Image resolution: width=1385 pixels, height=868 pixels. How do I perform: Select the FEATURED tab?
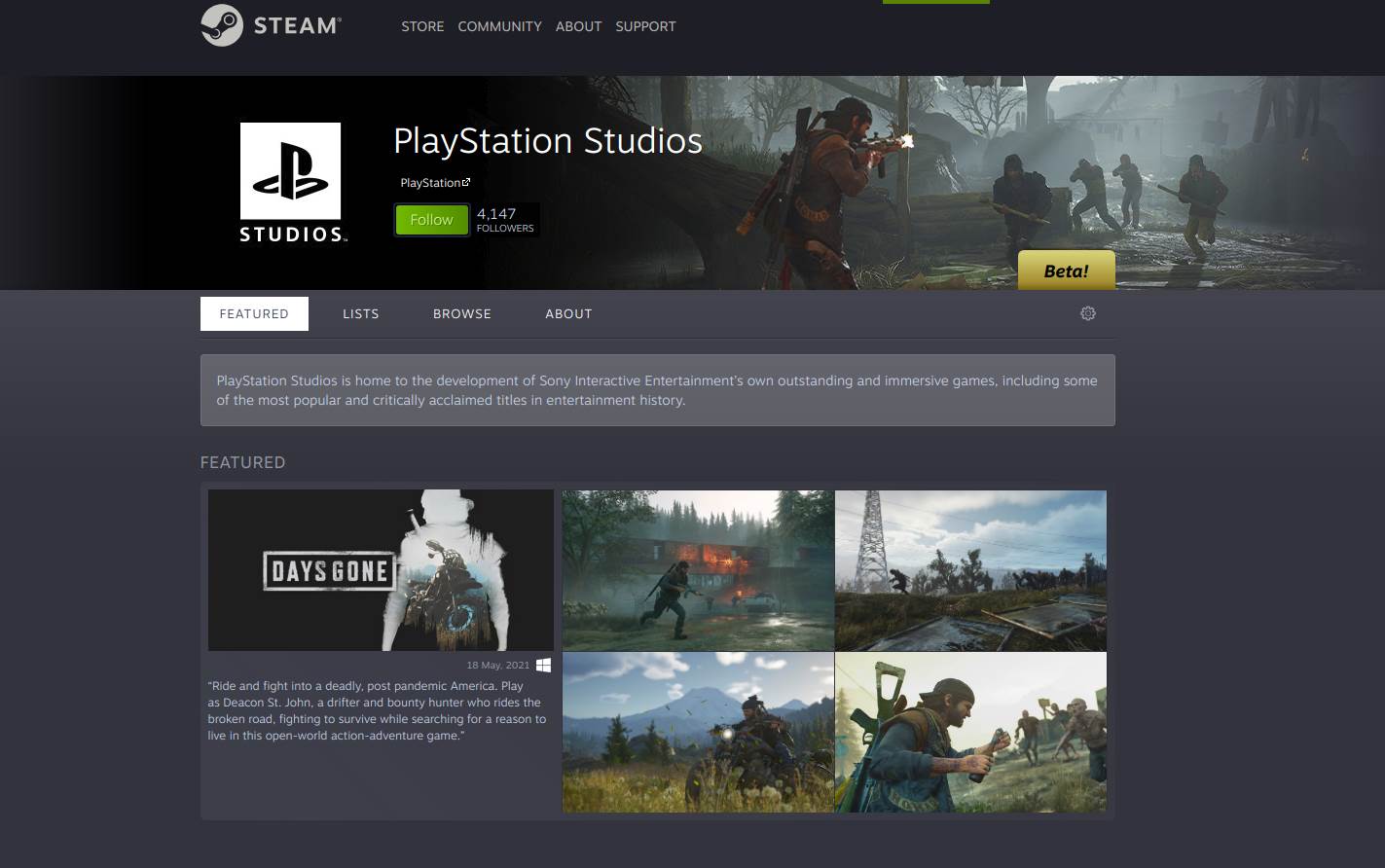(253, 313)
